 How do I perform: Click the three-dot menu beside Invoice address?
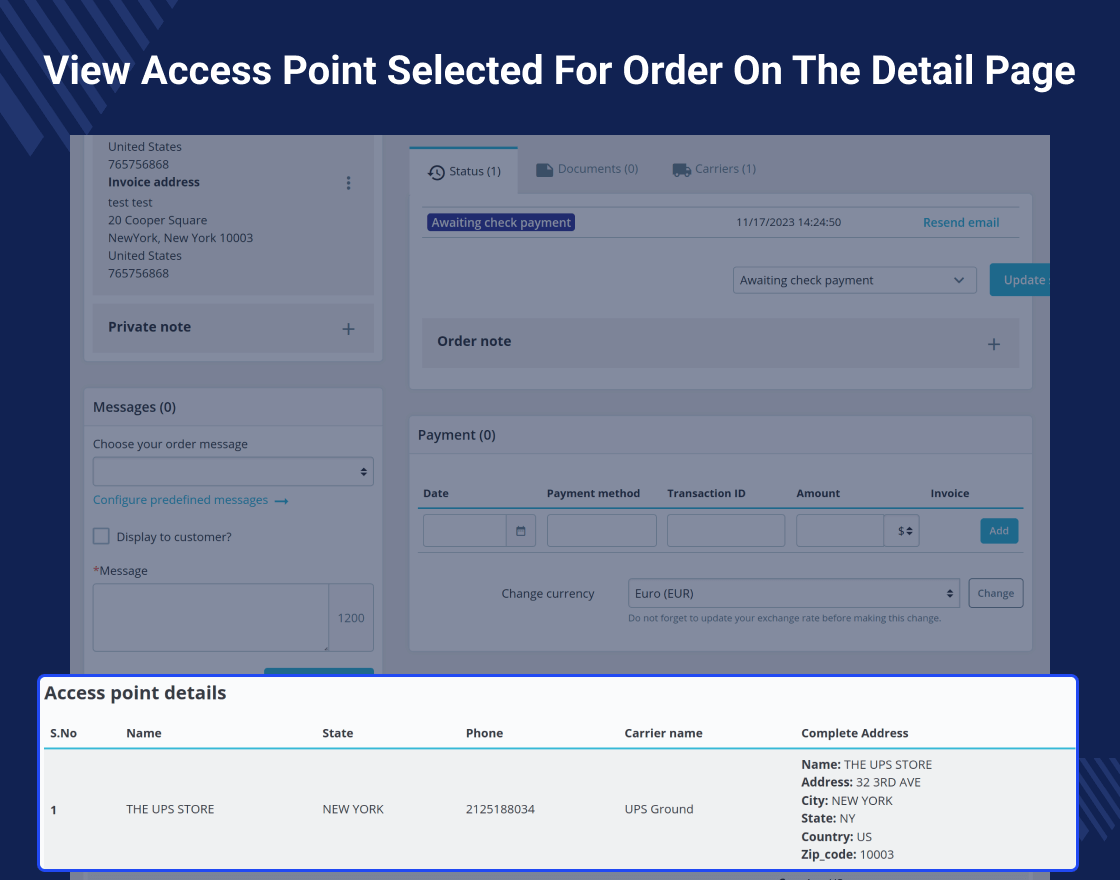tap(349, 183)
